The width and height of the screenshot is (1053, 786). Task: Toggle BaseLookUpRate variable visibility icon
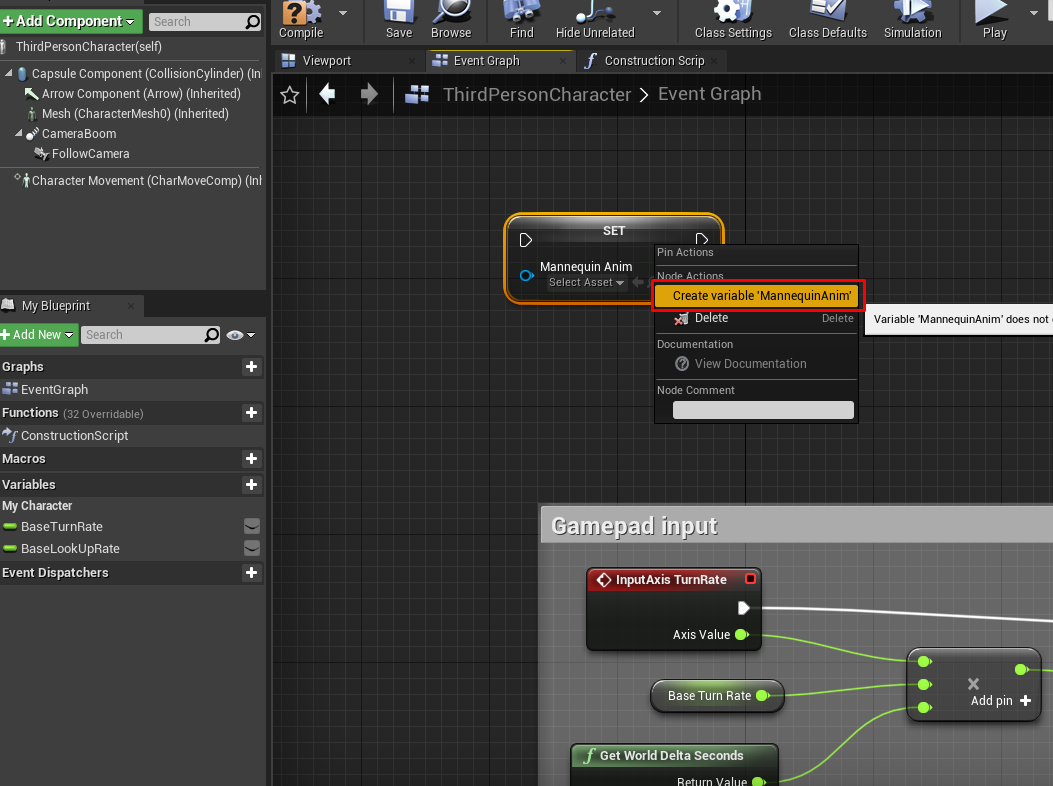252,549
